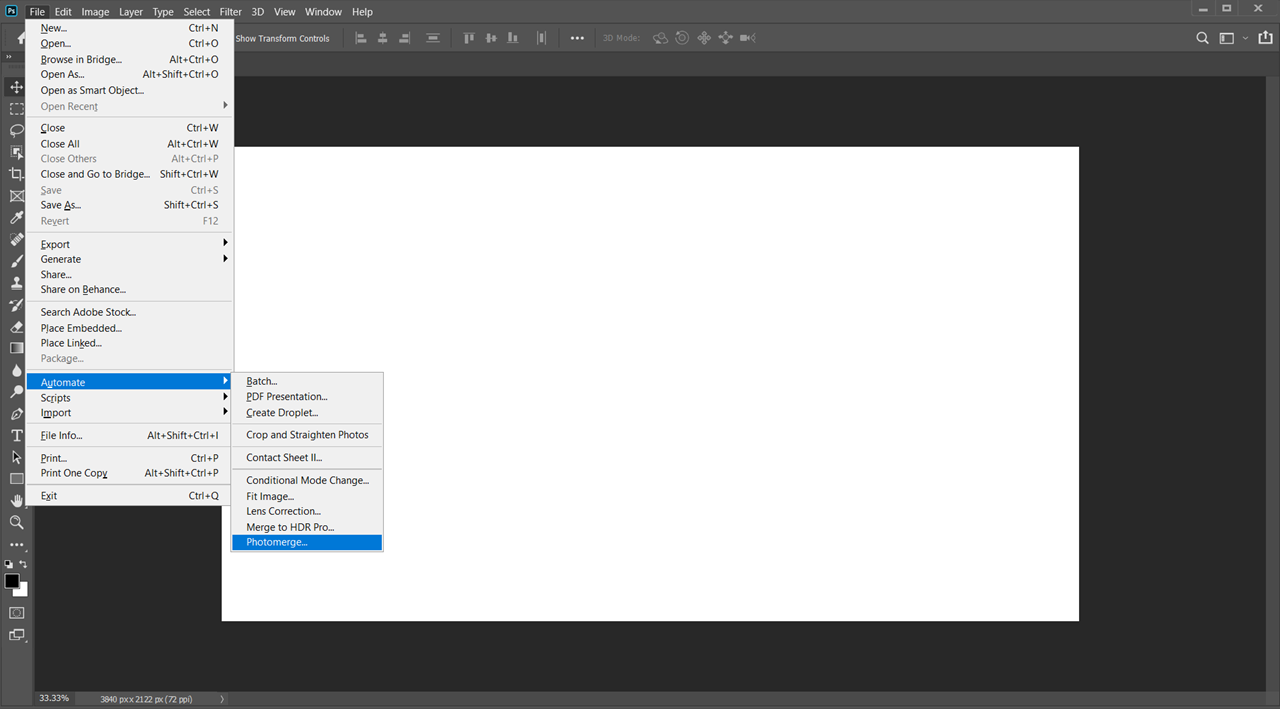Select the History Brush tool

tap(16, 304)
